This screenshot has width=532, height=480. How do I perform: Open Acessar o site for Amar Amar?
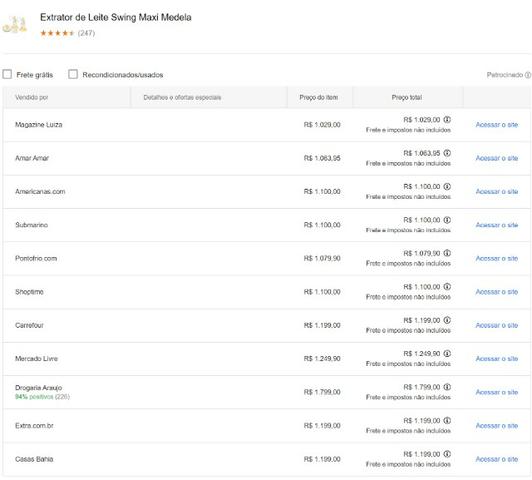click(x=497, y=158)
